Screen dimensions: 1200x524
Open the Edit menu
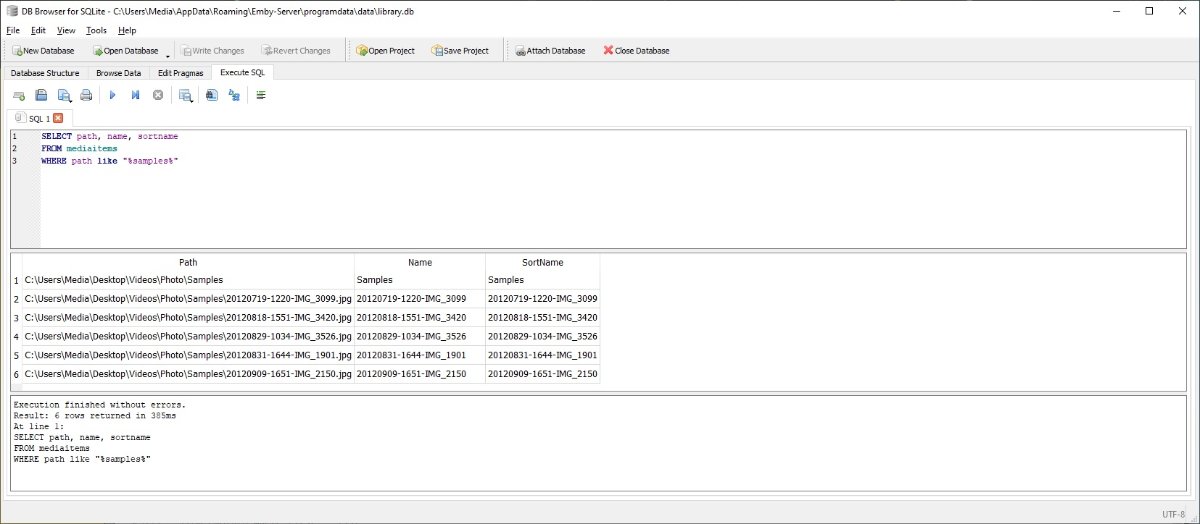coord(37,30)
